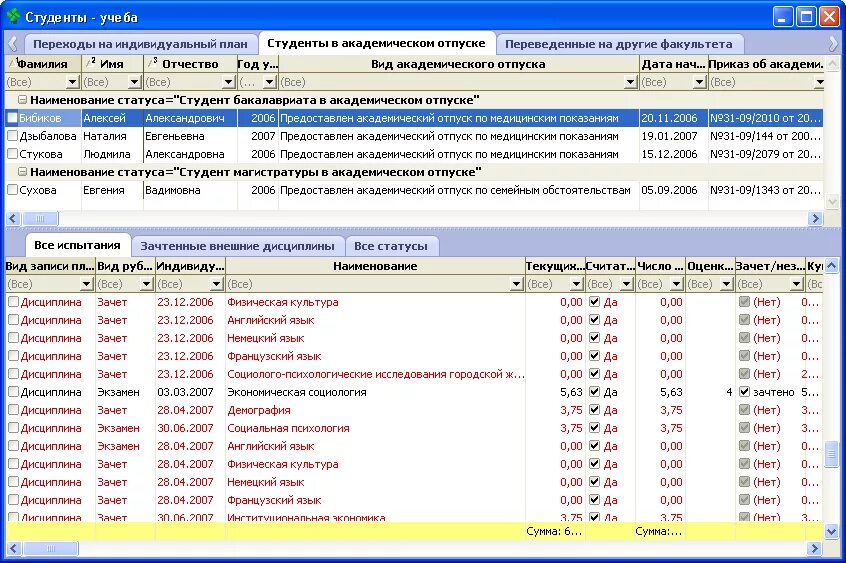Show next tabs with right arrow
Screen dimensions: 846x563
click(x=834, y=44)
